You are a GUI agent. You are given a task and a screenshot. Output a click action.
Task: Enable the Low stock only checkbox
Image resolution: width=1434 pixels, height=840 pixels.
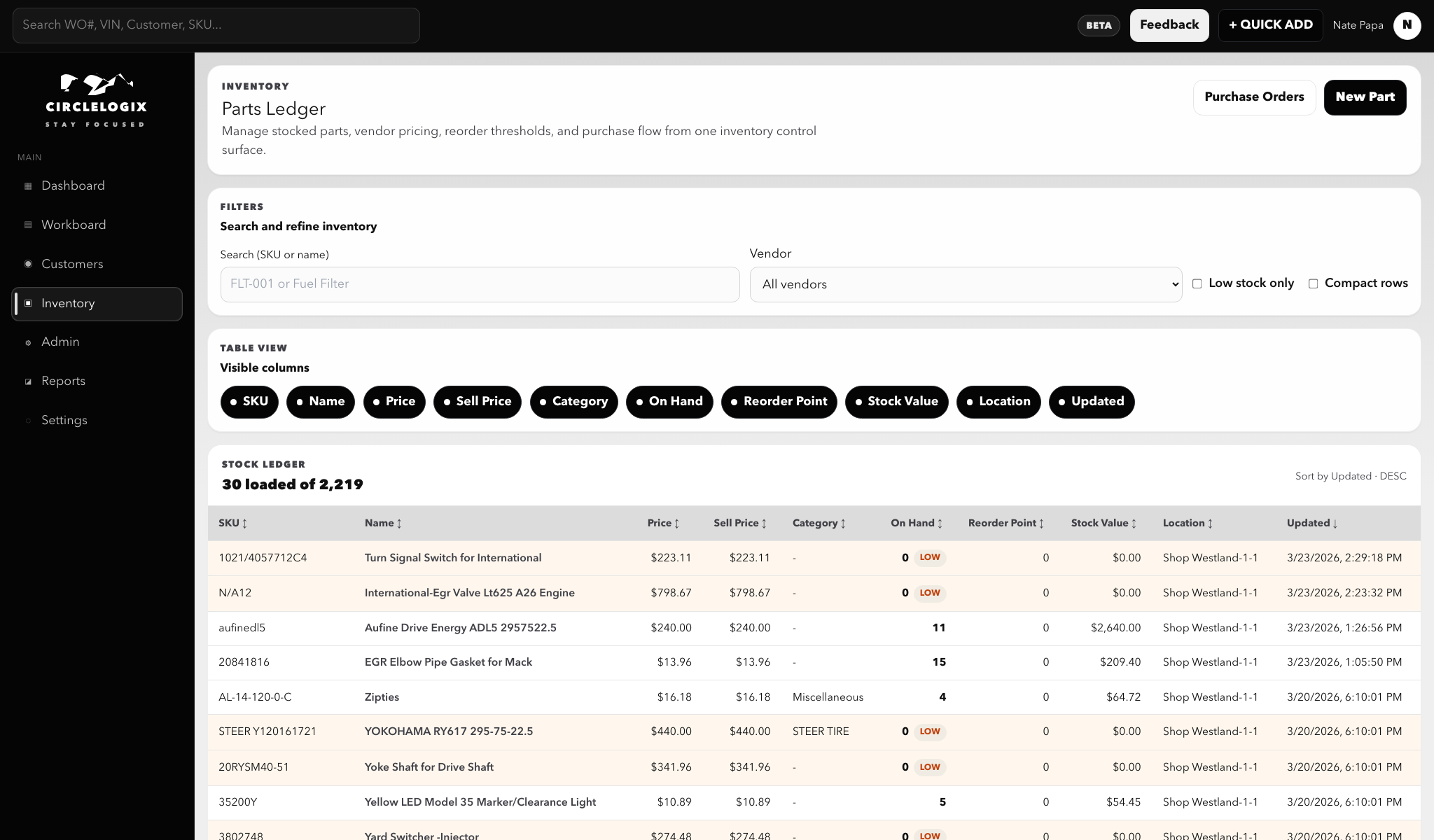click(x=1197, y=283)
